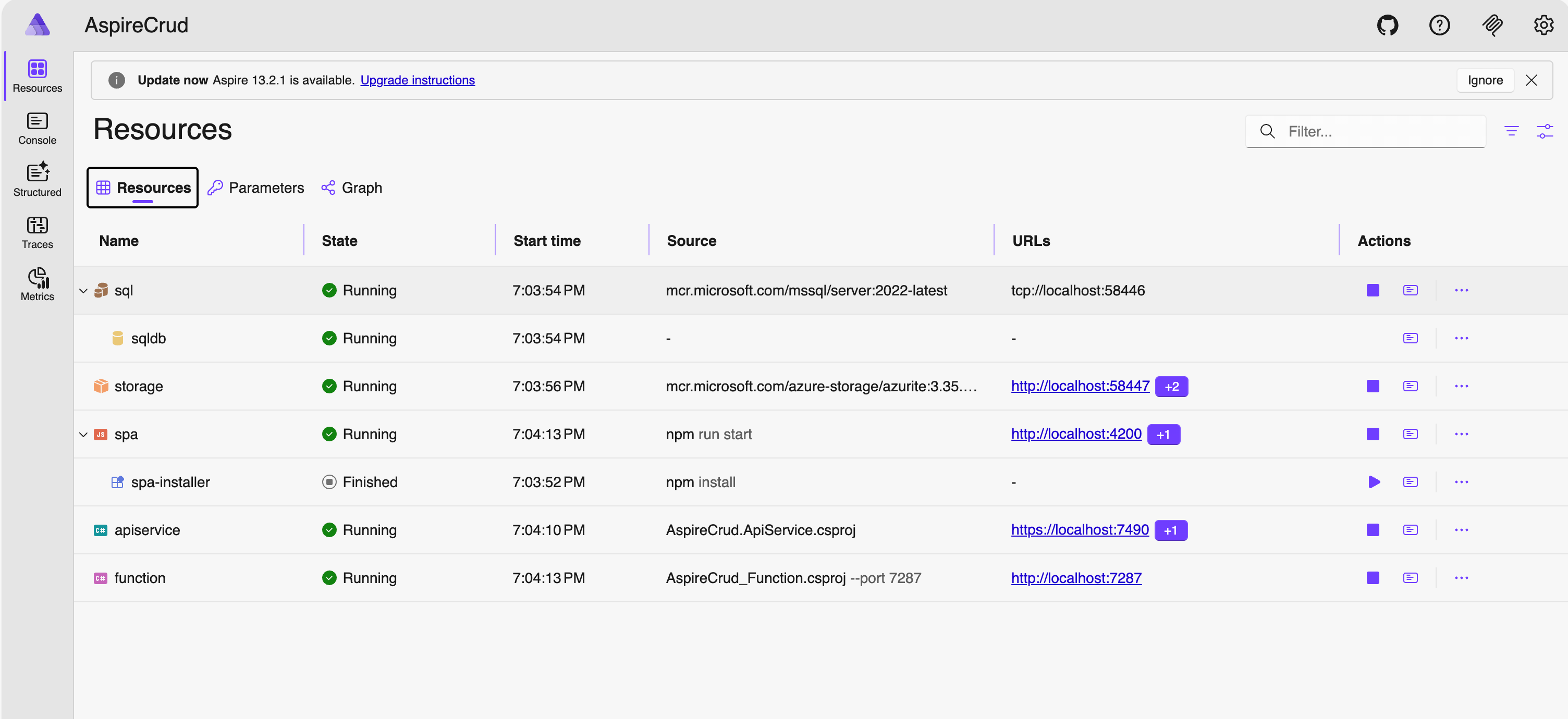Screen dimensions: 1568x719
Task: Expand the +2 URLs badge for storage
Action: click(1171, 386)
